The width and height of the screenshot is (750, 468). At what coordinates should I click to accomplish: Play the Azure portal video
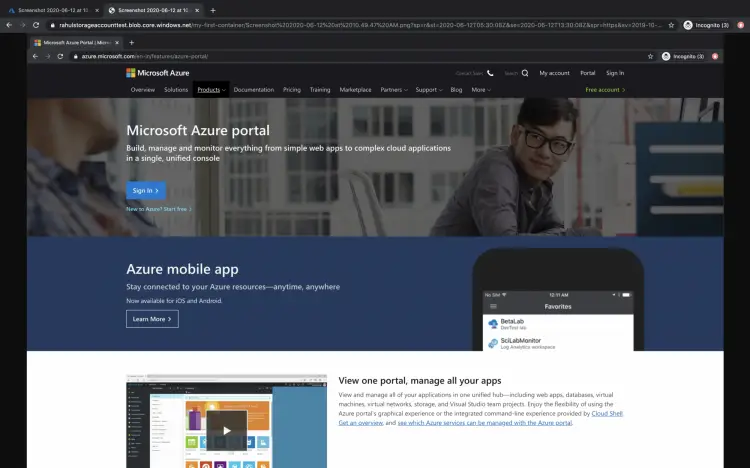click(227, 430)
